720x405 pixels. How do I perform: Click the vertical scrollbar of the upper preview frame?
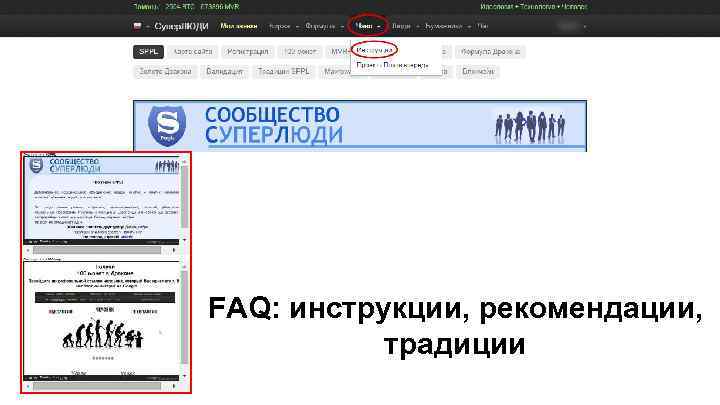click(x=185, y=200)
